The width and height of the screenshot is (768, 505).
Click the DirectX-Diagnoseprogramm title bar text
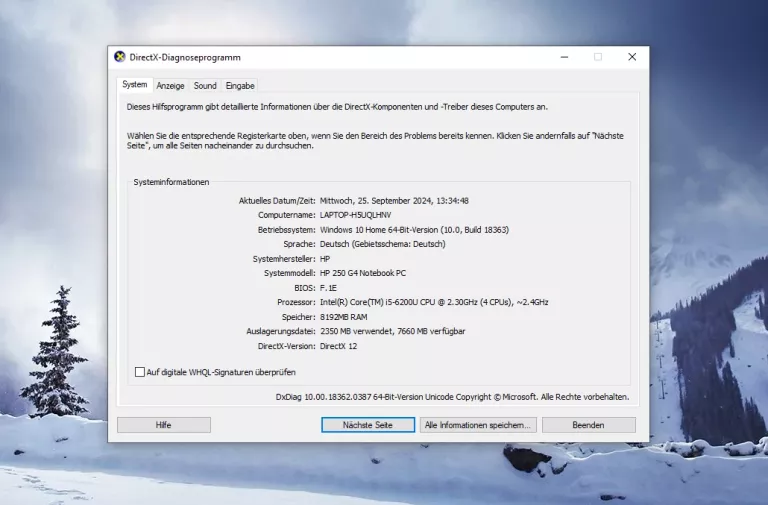pos(185,57)
